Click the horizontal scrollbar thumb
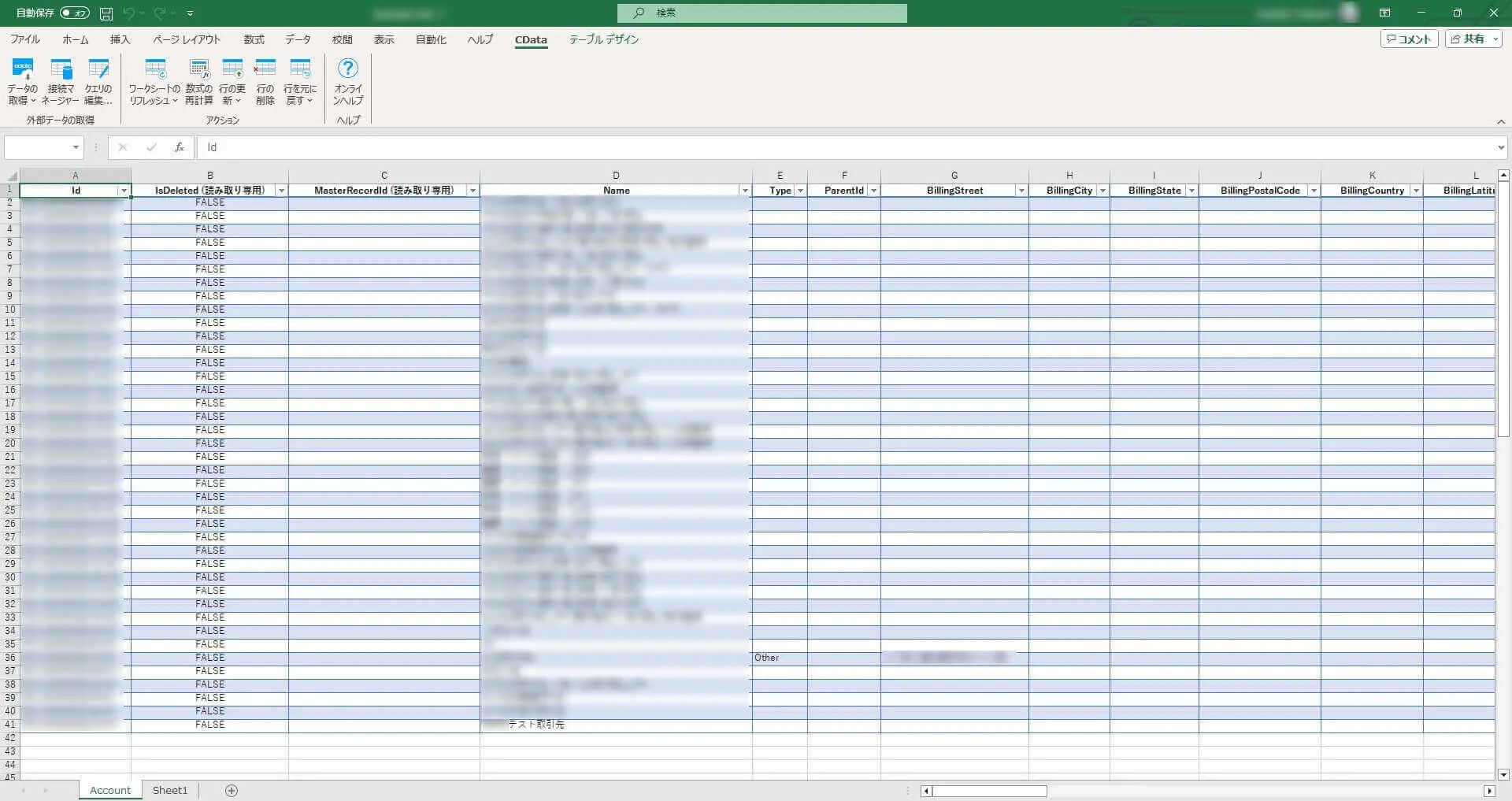The width and height of the screenshot is (1512, 801). [989, 791]
